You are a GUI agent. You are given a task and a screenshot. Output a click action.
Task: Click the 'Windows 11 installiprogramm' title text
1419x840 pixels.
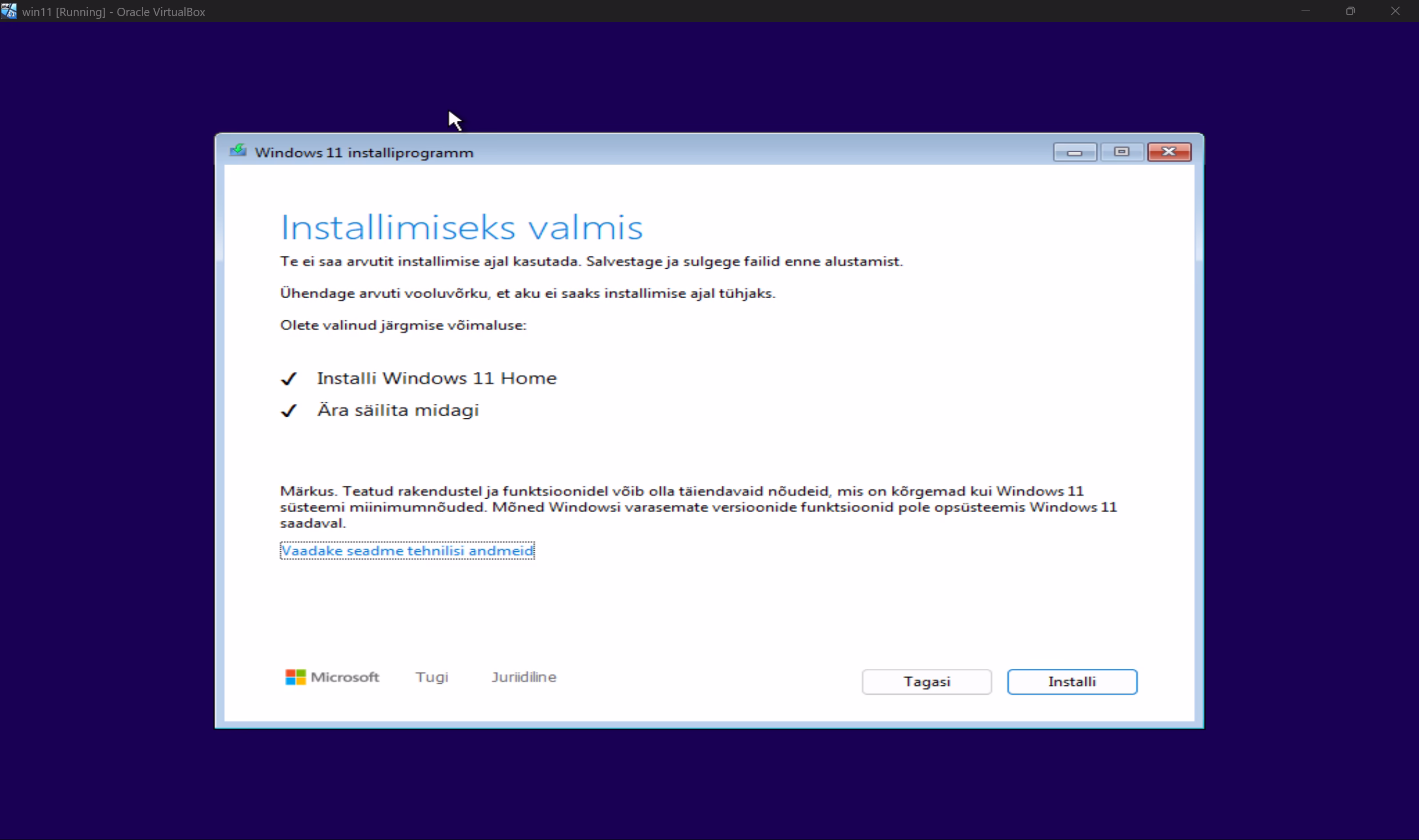coord(364,153)
